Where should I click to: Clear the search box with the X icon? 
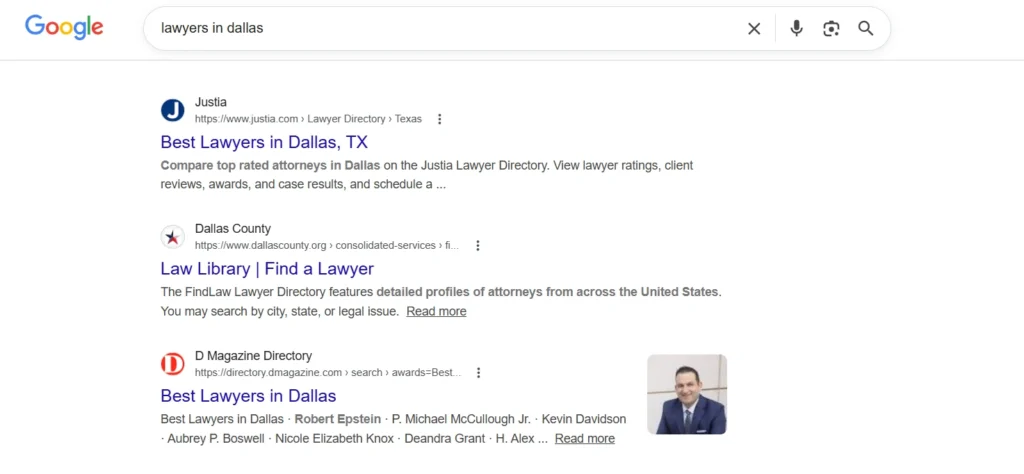(754, 29)
